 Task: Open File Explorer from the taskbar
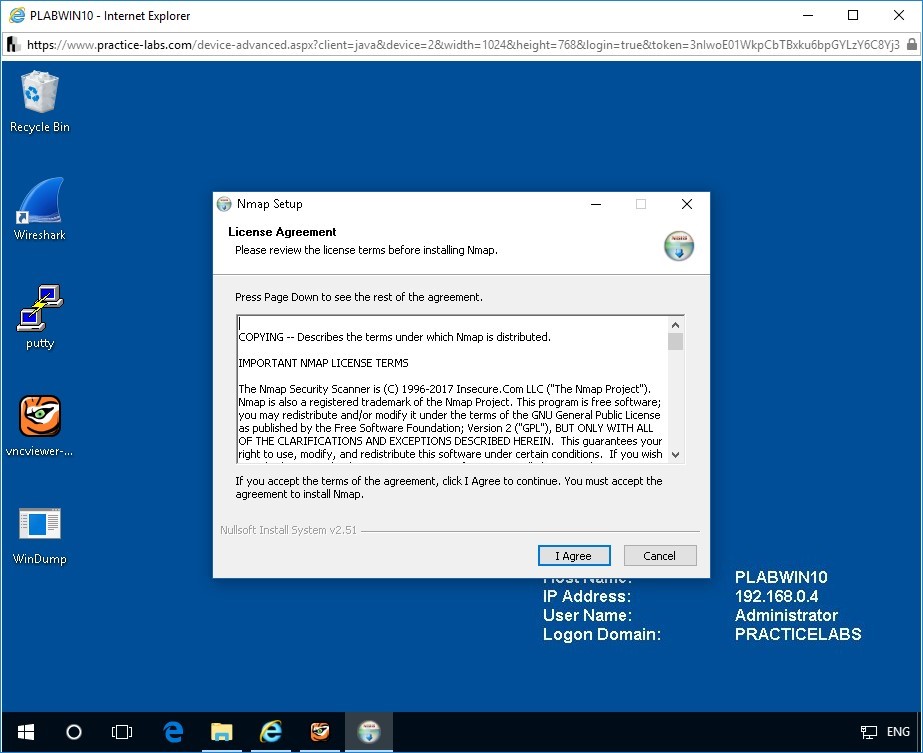[x=221, y=732]
